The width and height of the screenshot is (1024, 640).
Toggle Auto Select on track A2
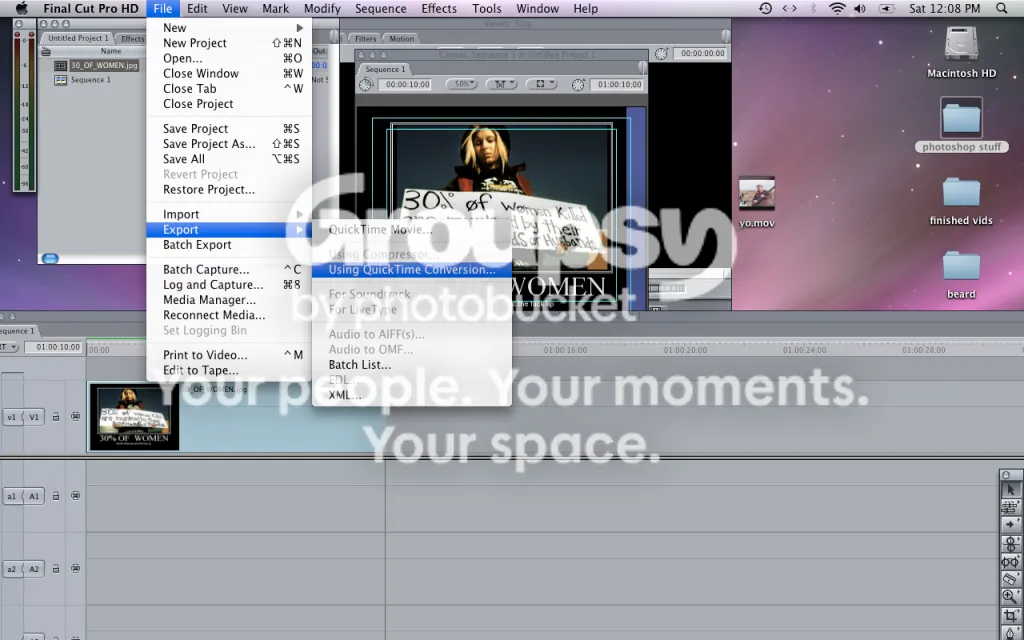pyautogui.click(x=76, y=569)
